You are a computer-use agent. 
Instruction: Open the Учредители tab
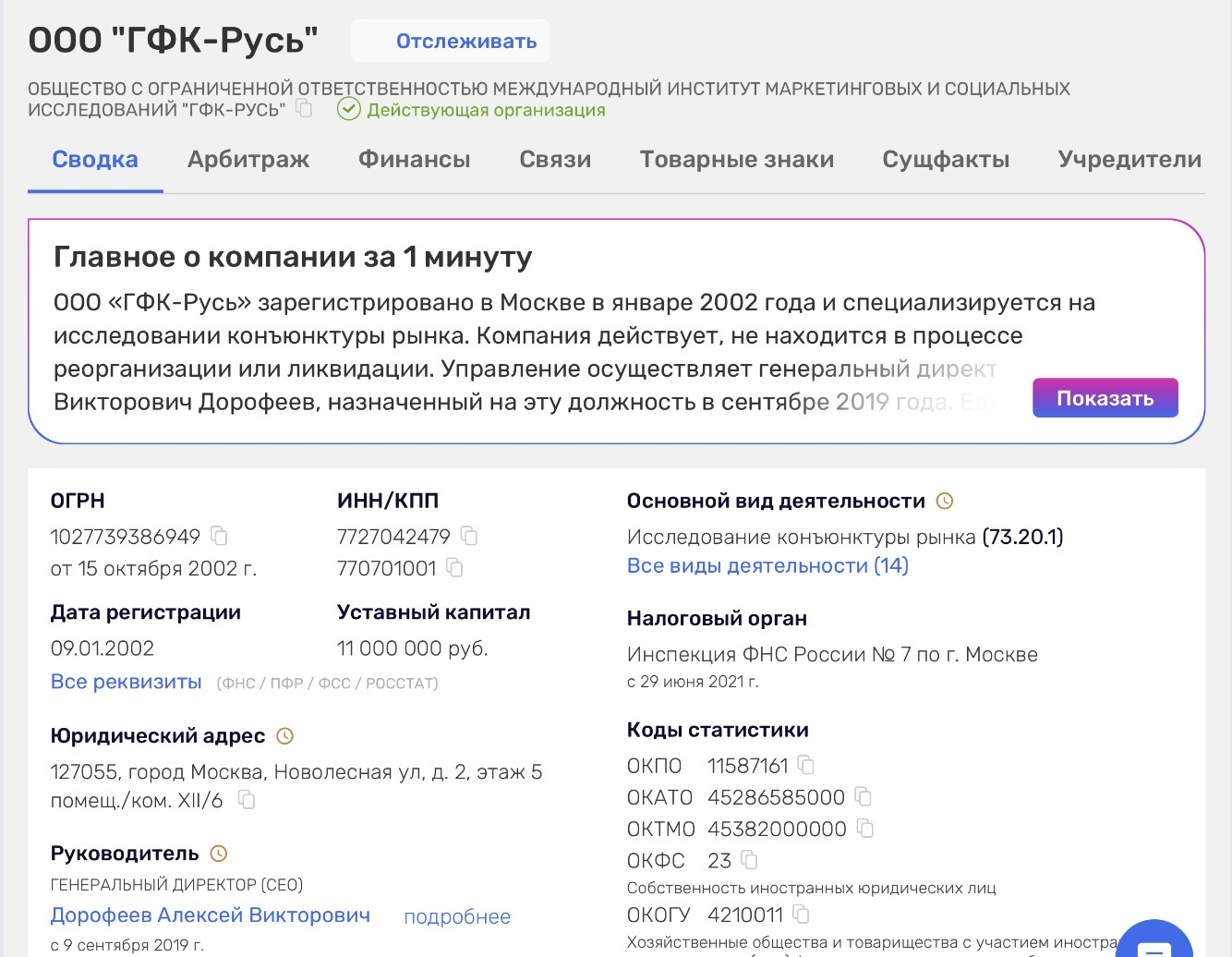1129,160
